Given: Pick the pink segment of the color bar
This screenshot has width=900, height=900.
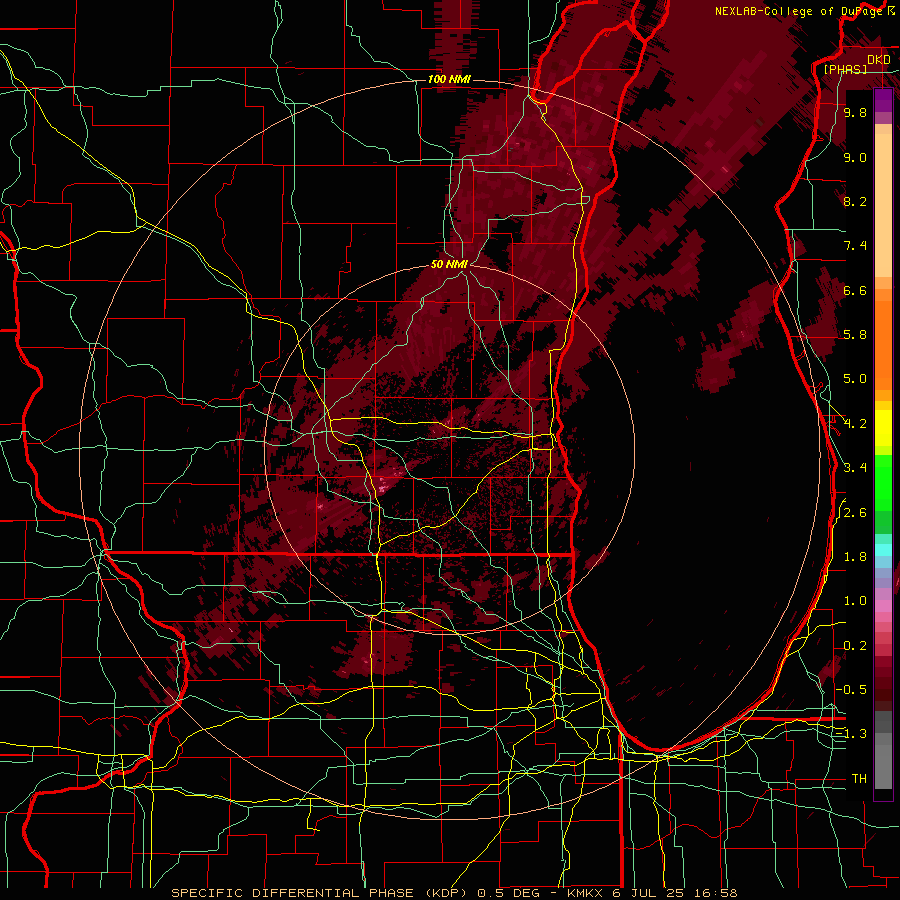Looking at the screenshot, I should 883,606.
